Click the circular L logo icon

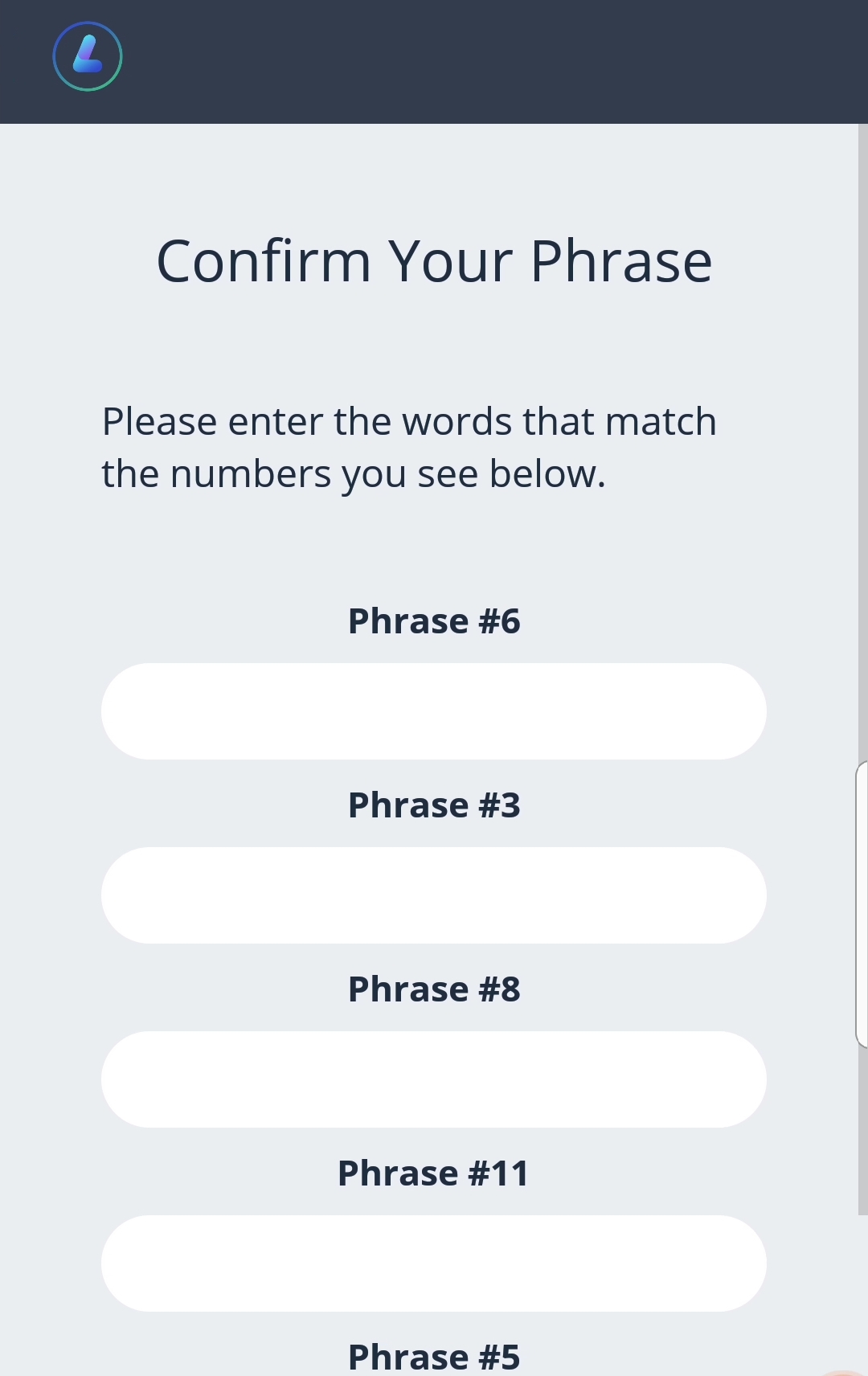click(88, 56)
